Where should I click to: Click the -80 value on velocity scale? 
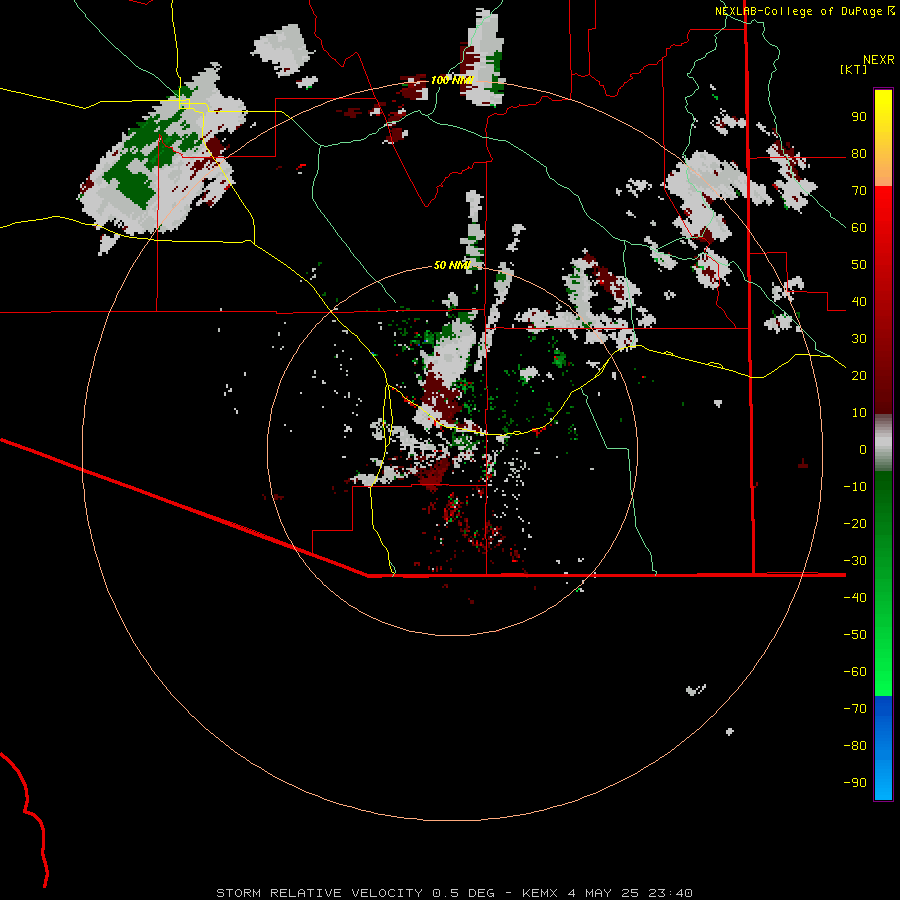pos(855,746)
